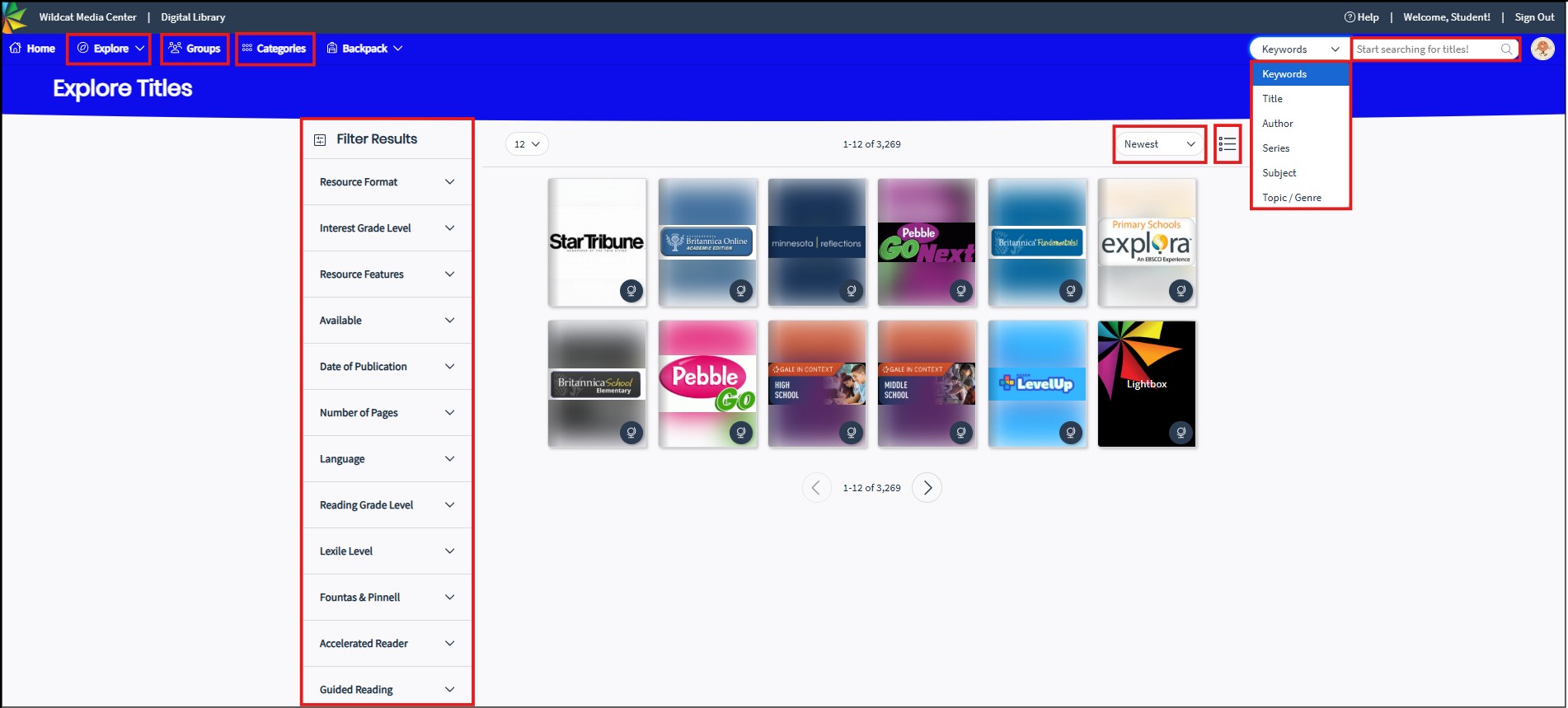Select Author in the search type list
This screenshot has height=708, width=1568.
1300,123
